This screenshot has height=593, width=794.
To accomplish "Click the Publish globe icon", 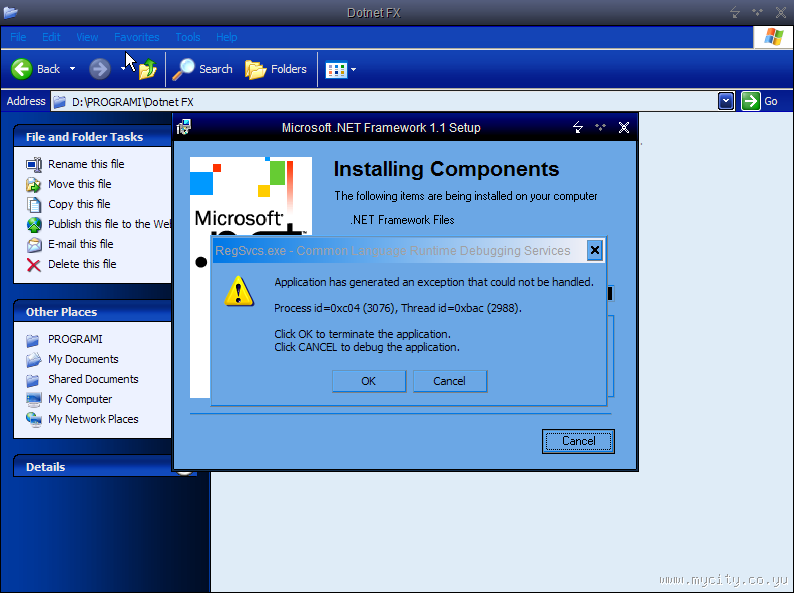I will [x=34, y=224].
